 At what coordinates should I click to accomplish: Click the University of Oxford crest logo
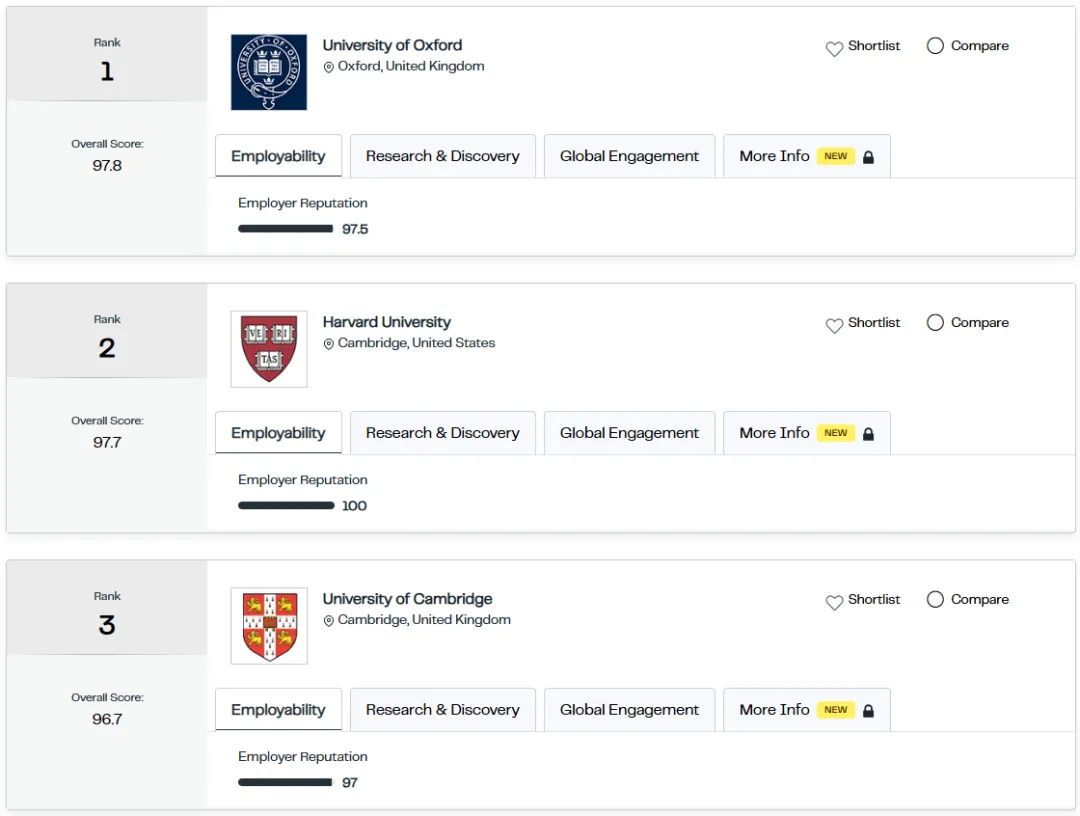(269, 72)
